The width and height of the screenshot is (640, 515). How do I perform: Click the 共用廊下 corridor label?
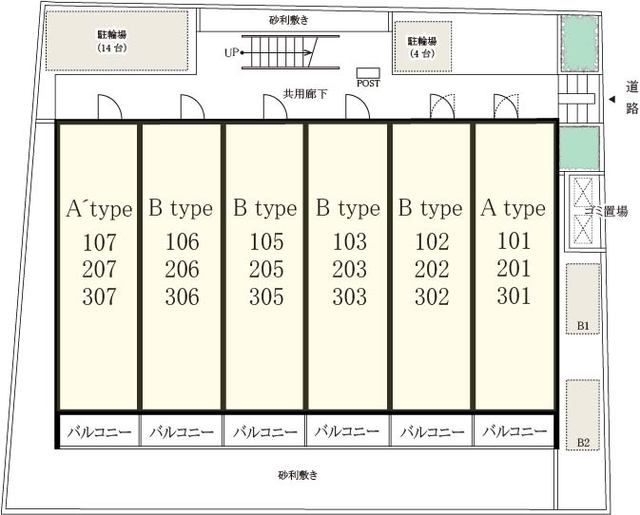tap(300, 94)
